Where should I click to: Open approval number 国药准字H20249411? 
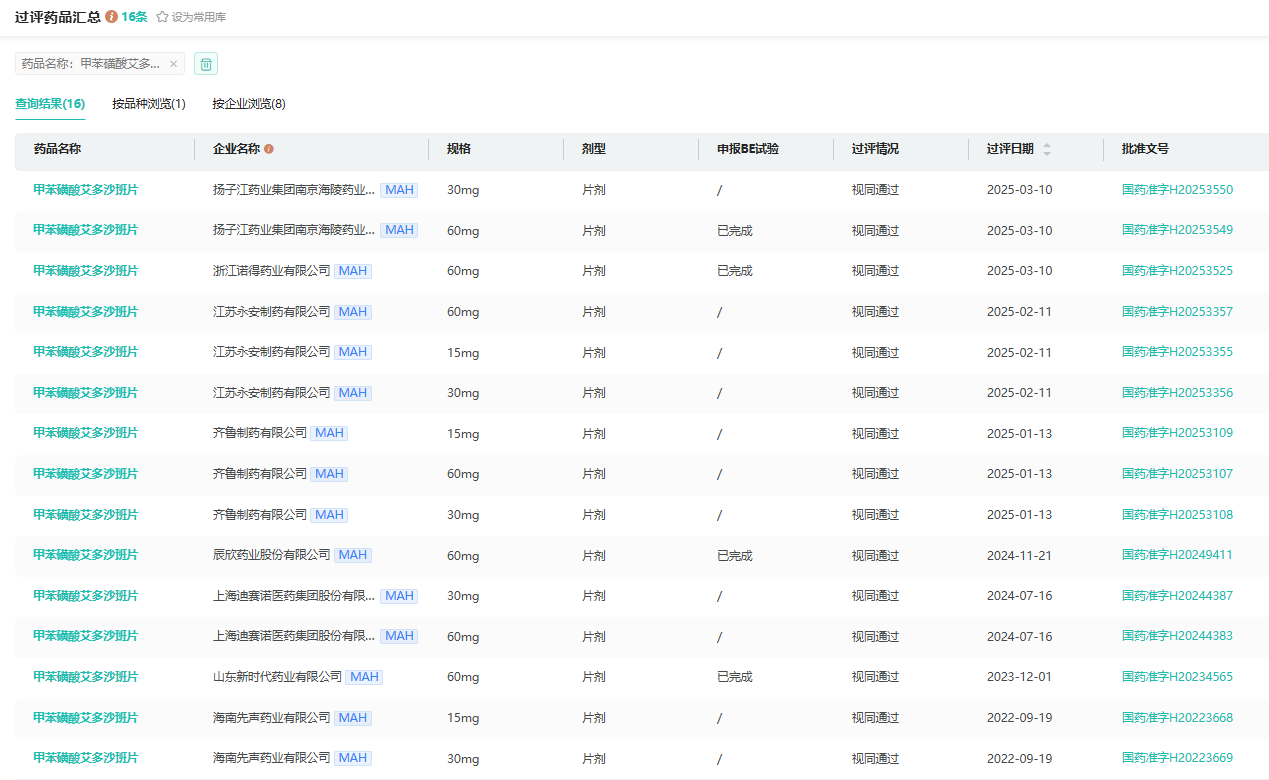coord(1177,555)
